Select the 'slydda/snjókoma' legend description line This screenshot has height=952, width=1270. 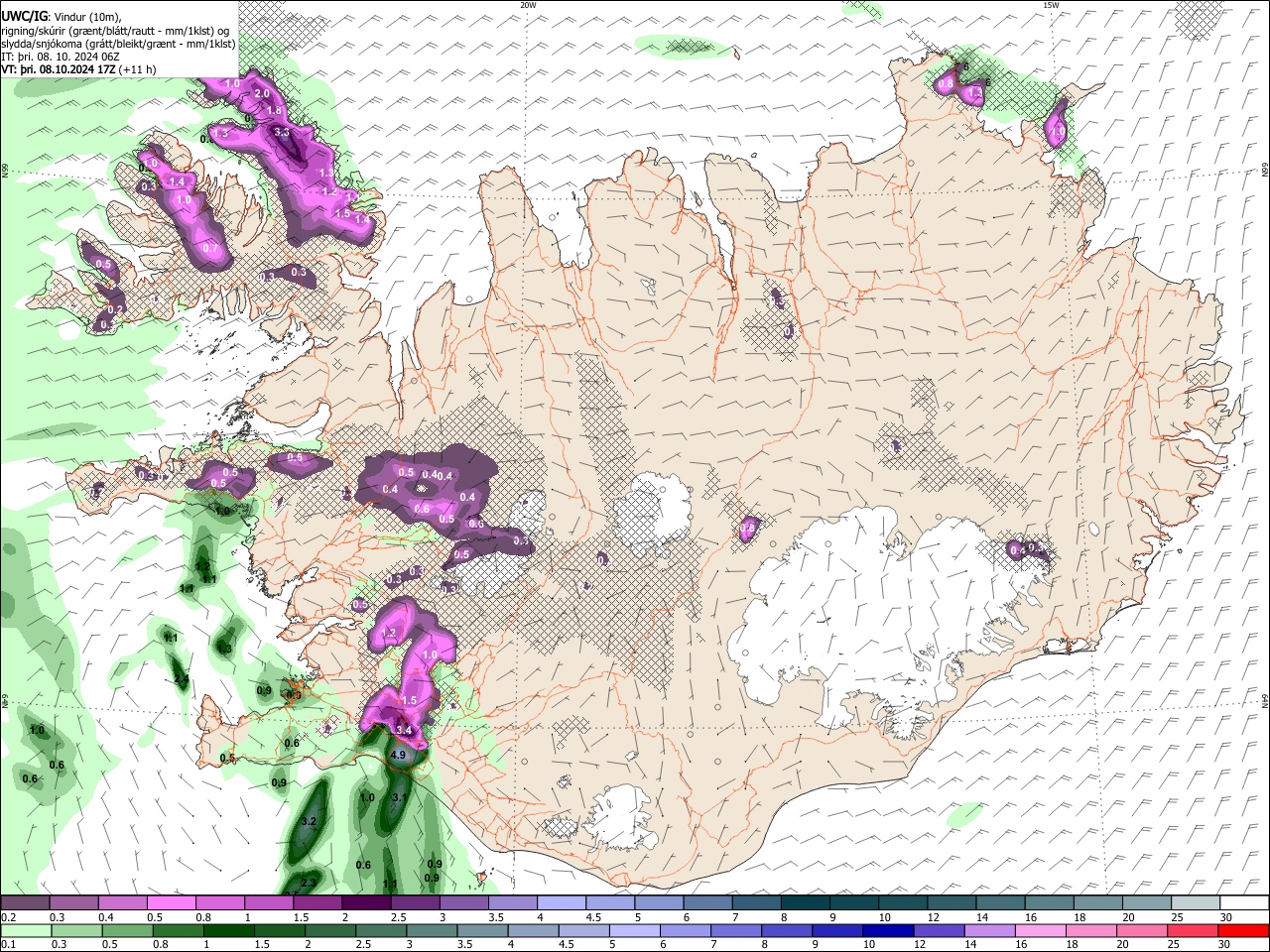[118, 44]
